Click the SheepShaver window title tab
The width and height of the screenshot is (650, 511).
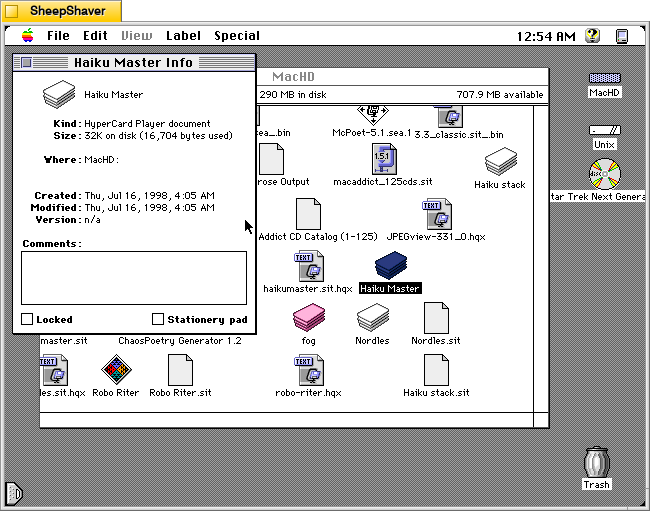[x=61, y=11]
